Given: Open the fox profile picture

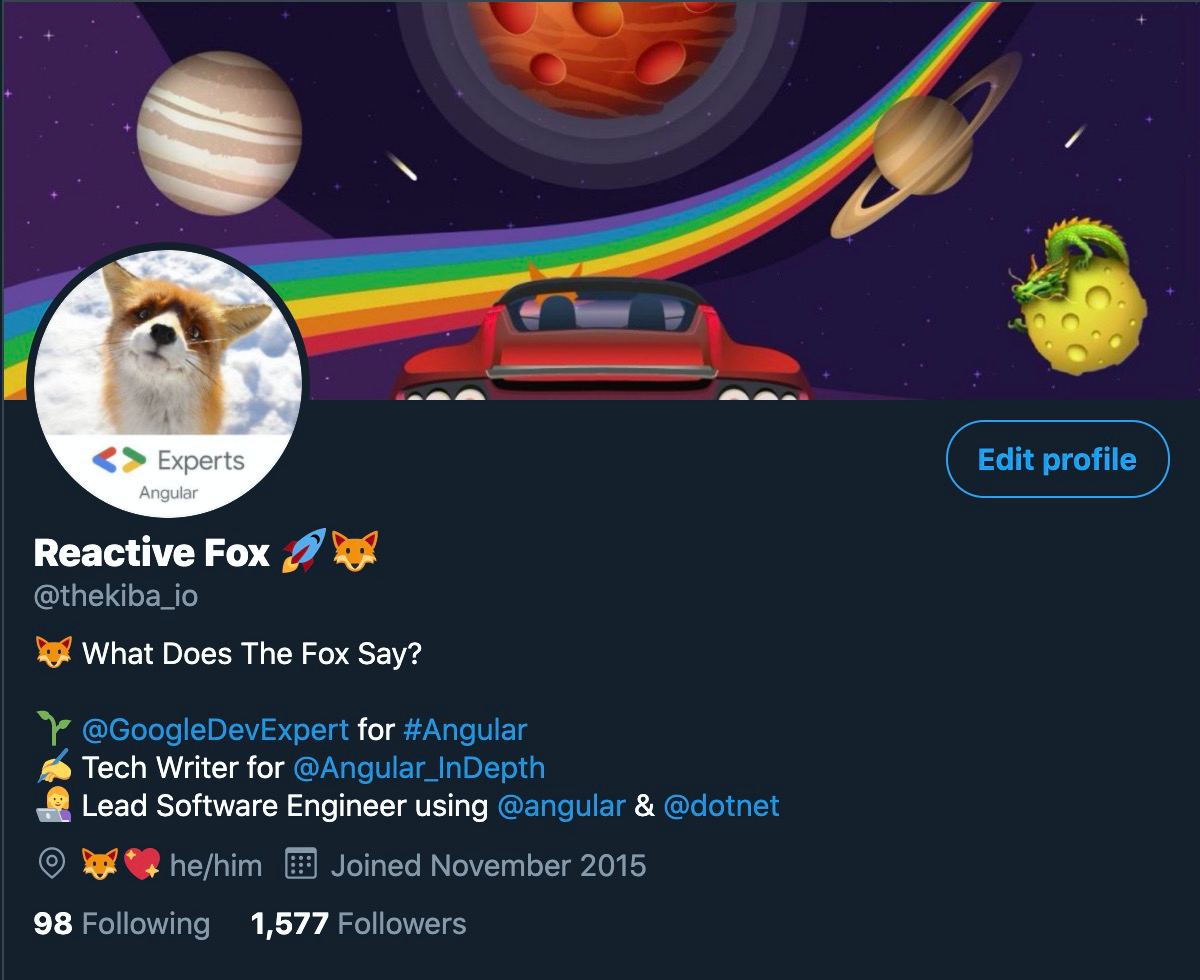Looking at the screenshot, I should pos(168,382).
